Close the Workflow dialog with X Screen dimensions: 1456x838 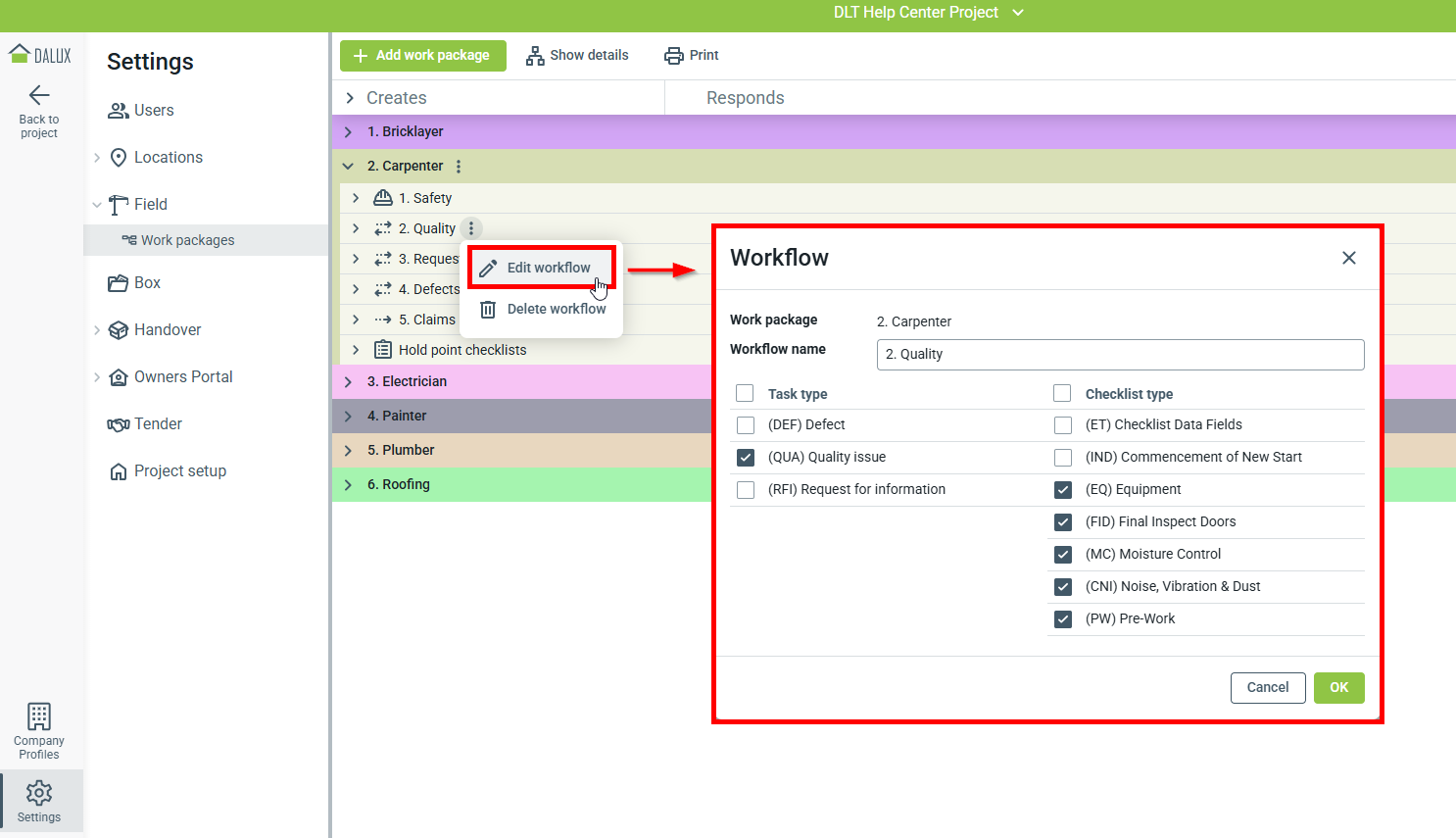click(1349, 258)
